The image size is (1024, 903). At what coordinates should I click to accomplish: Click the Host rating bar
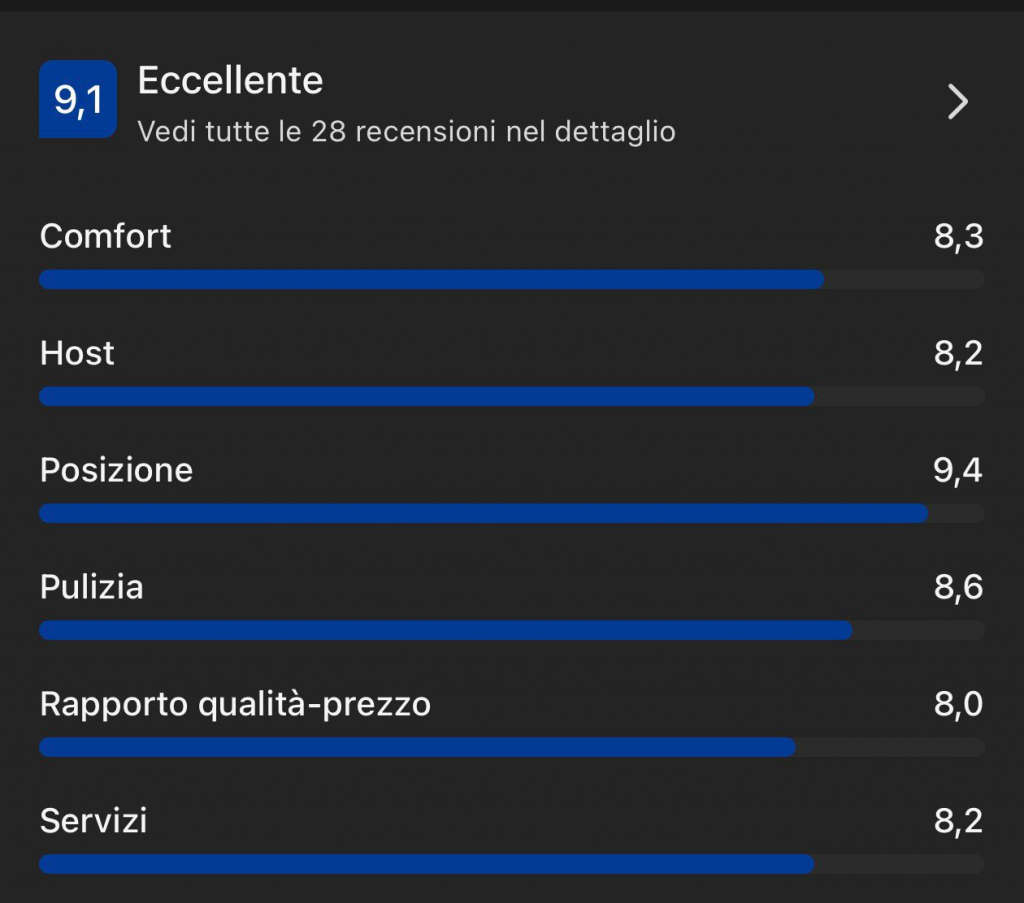click(511, 396)
